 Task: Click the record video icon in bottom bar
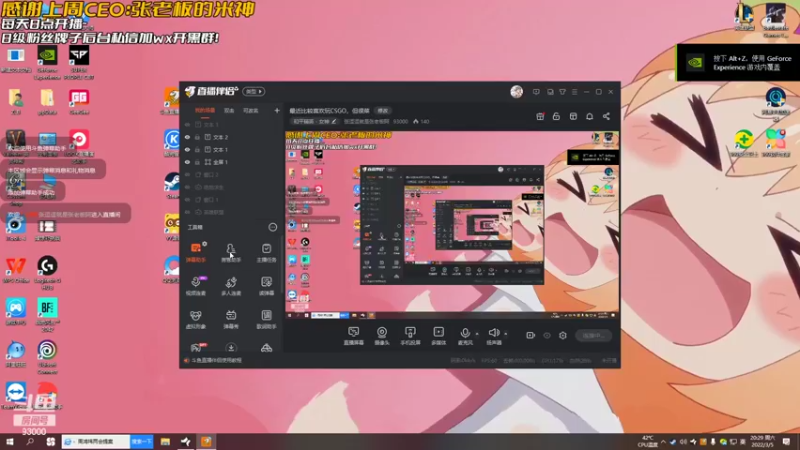coord(531,335)
